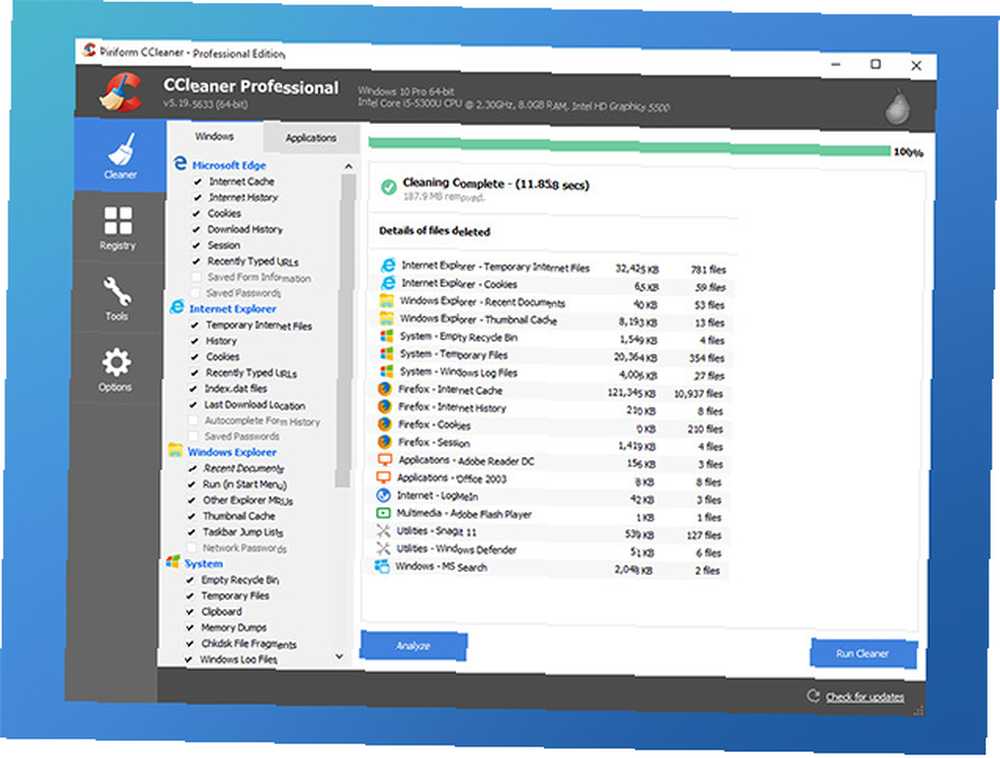Screen dimensions: 1000x758
Task: Click the Internet Explorer group icon
Action: [x=177, y=307]
